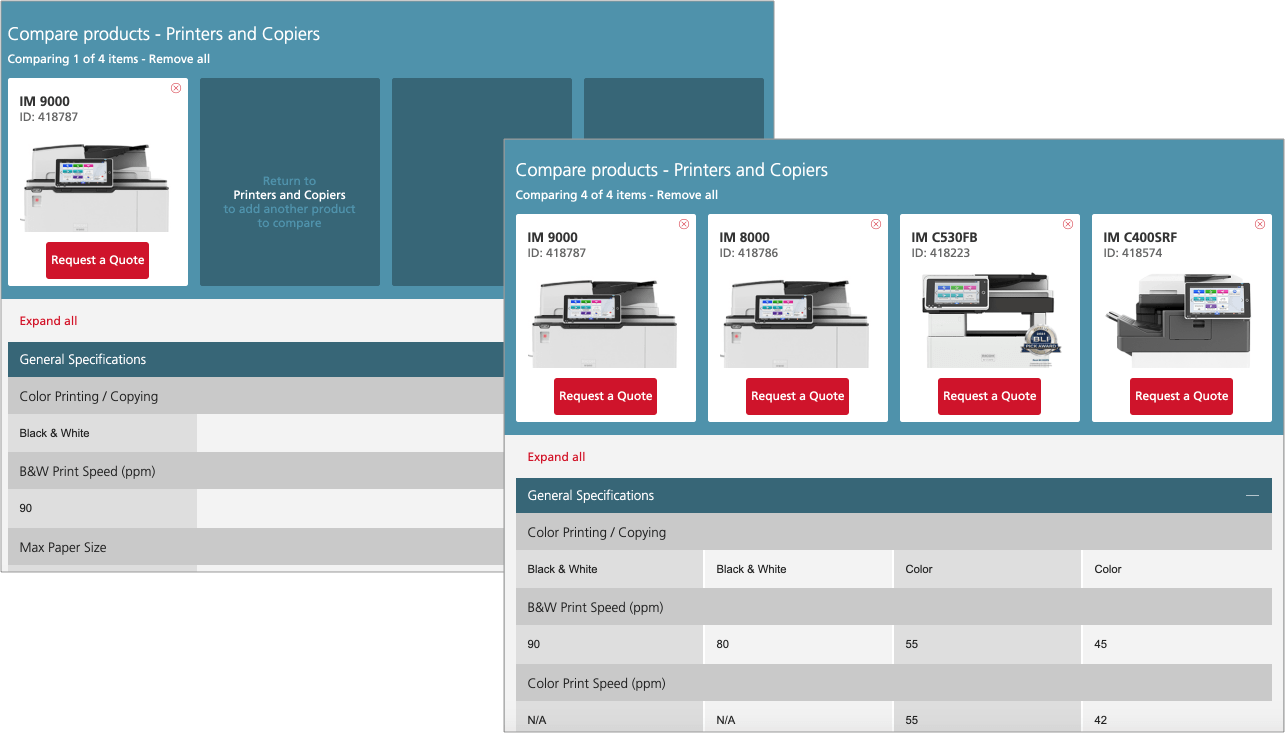The image size is (1285, 733).
Task: Click 'Remove all' in the 1 of 4 comparison
Action: 179,59
